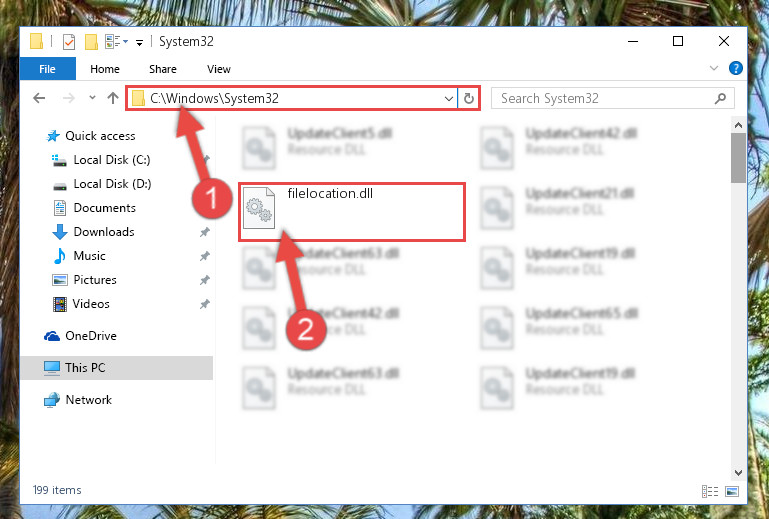The width and height of the screenshot is (769, 519).
Task: Click the vertical scrollbar down arrow
Action: tap(738, 472)
